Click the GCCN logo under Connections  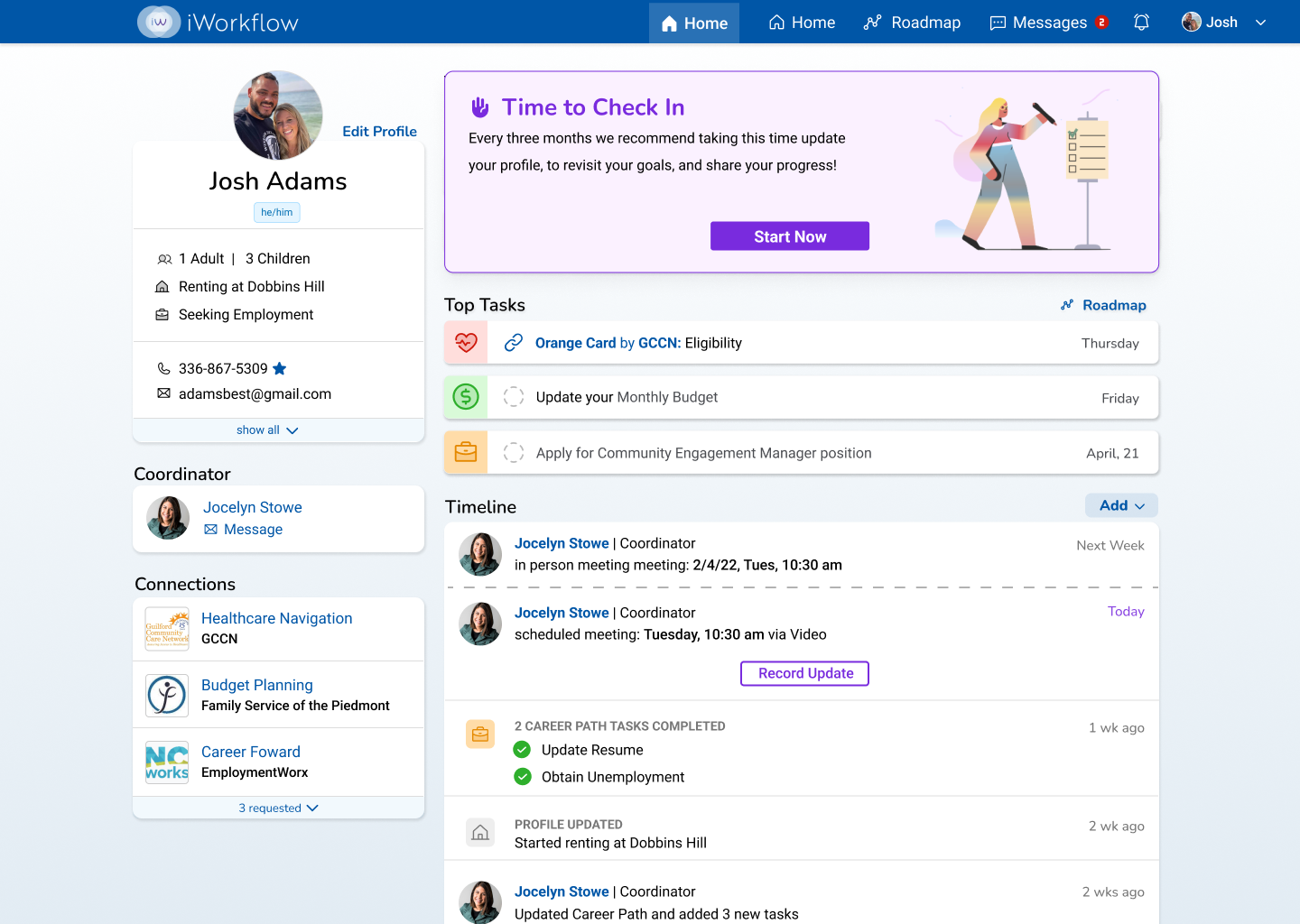click(x=166, y=628)
